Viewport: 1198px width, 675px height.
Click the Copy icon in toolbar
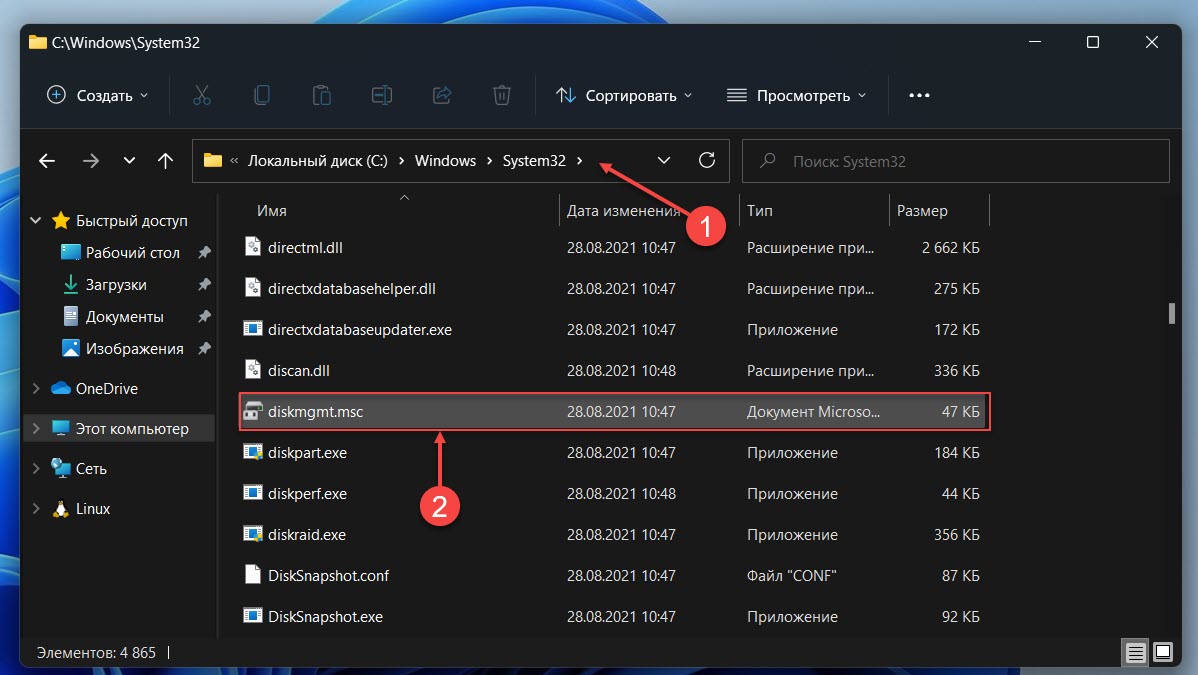[261, 96]
